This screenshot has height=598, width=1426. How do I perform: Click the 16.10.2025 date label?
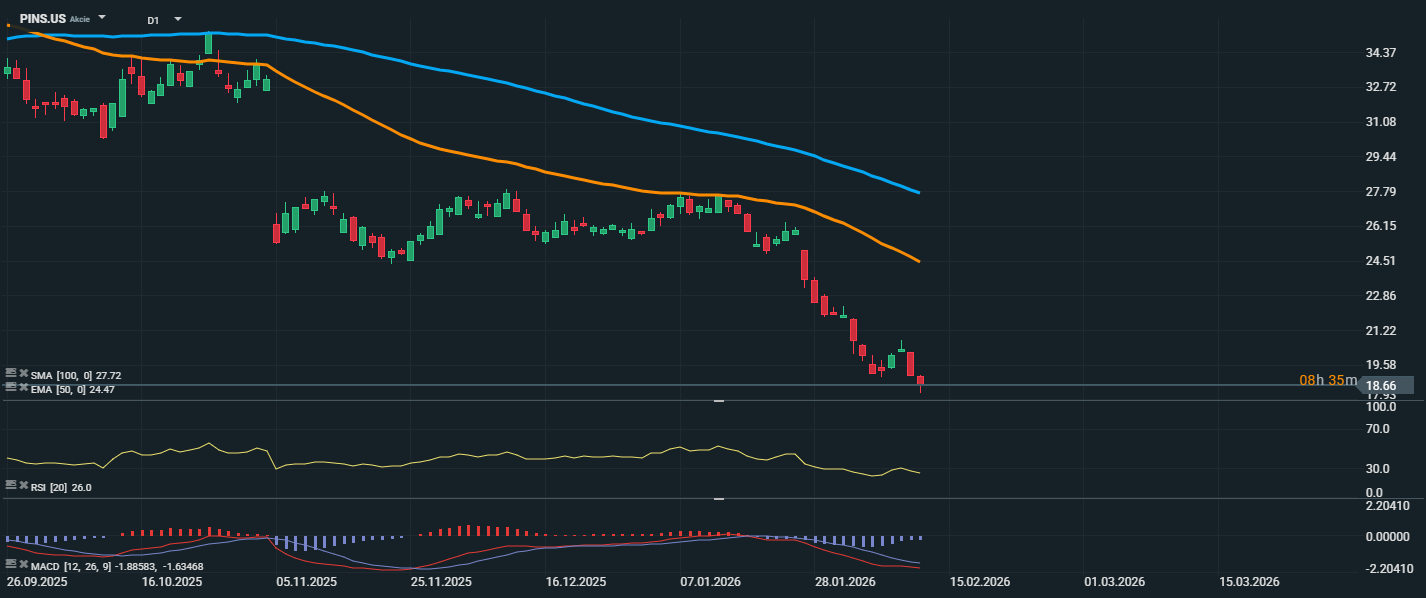(x=172, y=581)
